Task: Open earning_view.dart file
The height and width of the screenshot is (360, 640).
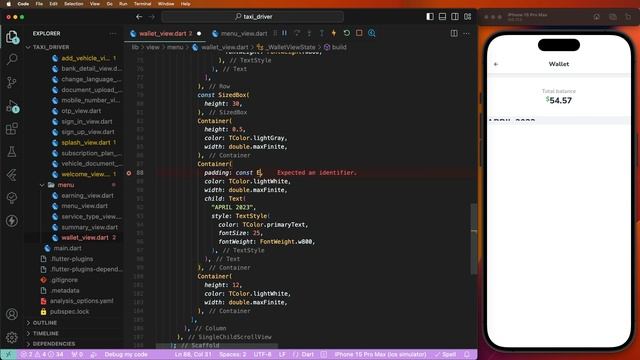Action: [x=87, y=196]
